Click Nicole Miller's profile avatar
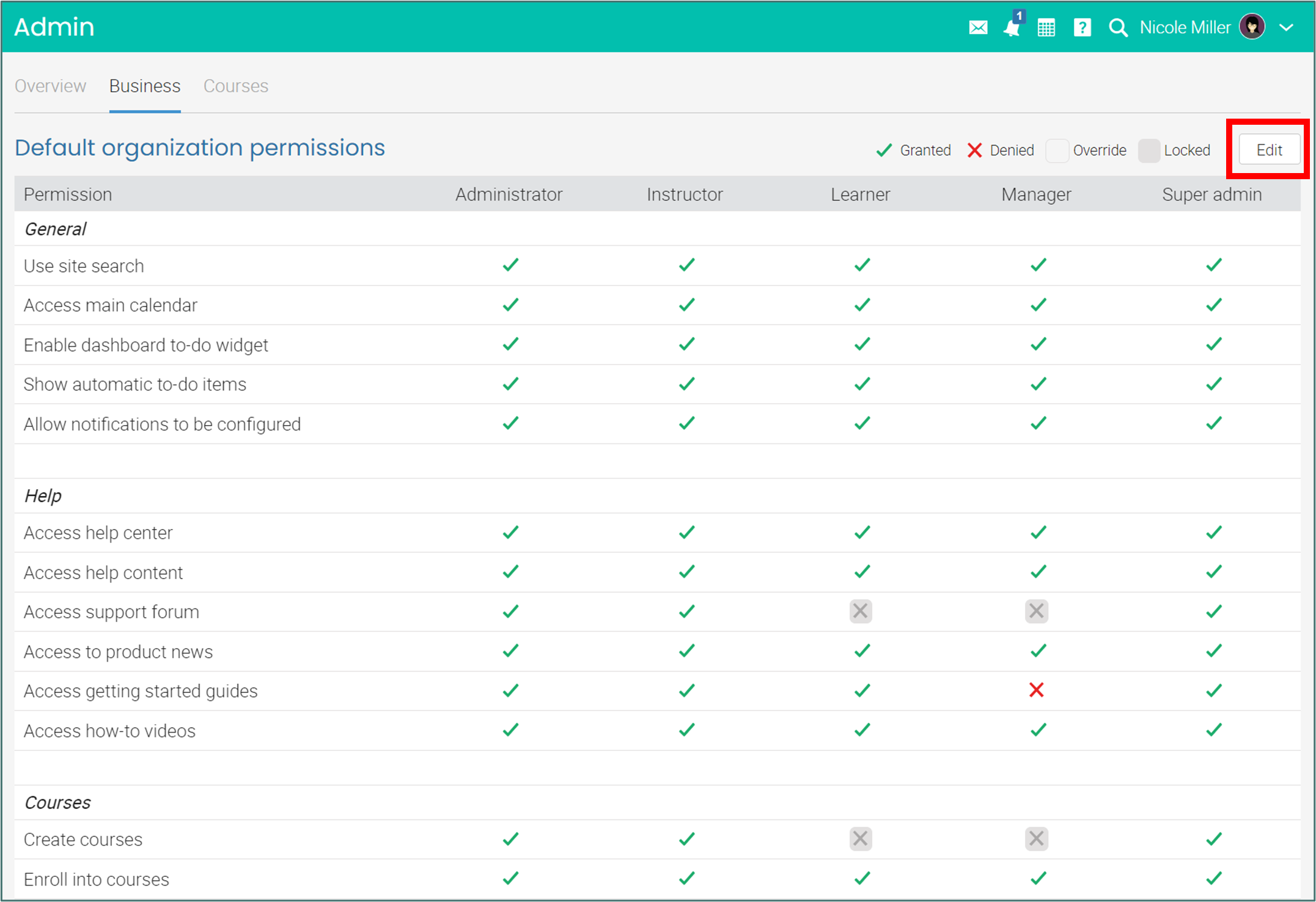Image resolution: width=1316 pixels, height=902 pixels. [1252, 27]
